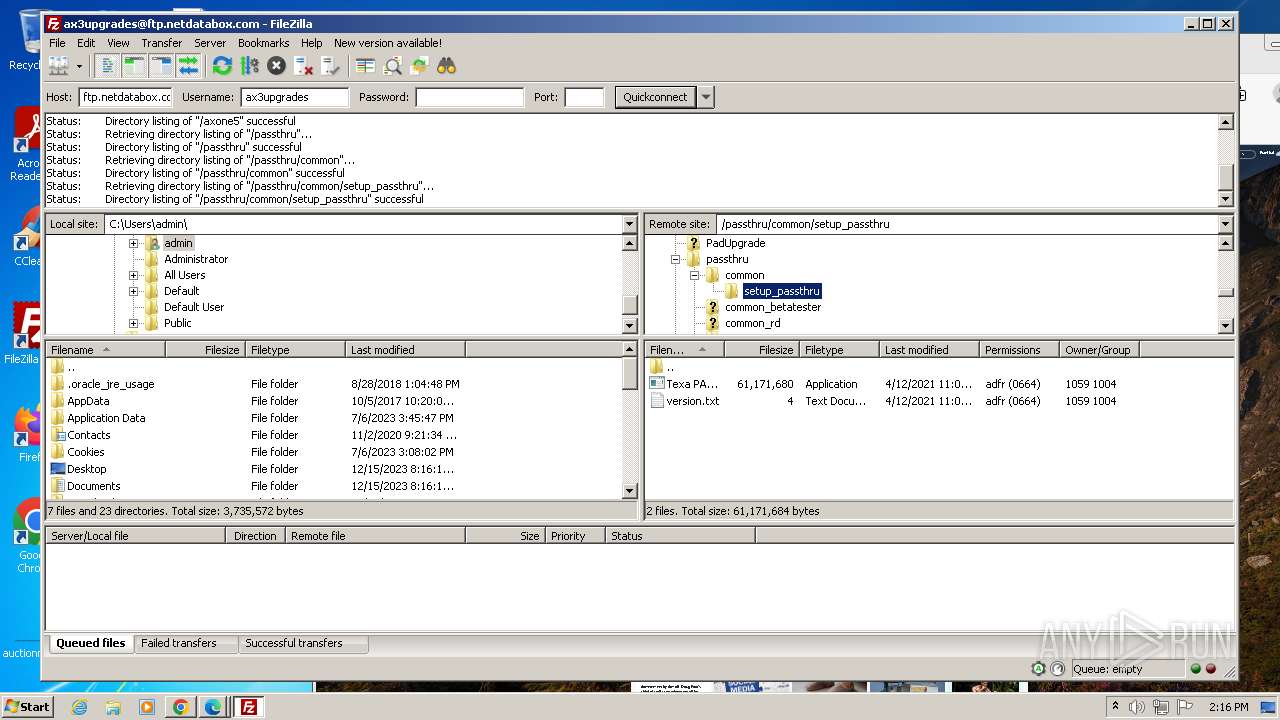Select common_betatester remote folder
Viewport: 1280px width, 720px height.
click(773, 307)
